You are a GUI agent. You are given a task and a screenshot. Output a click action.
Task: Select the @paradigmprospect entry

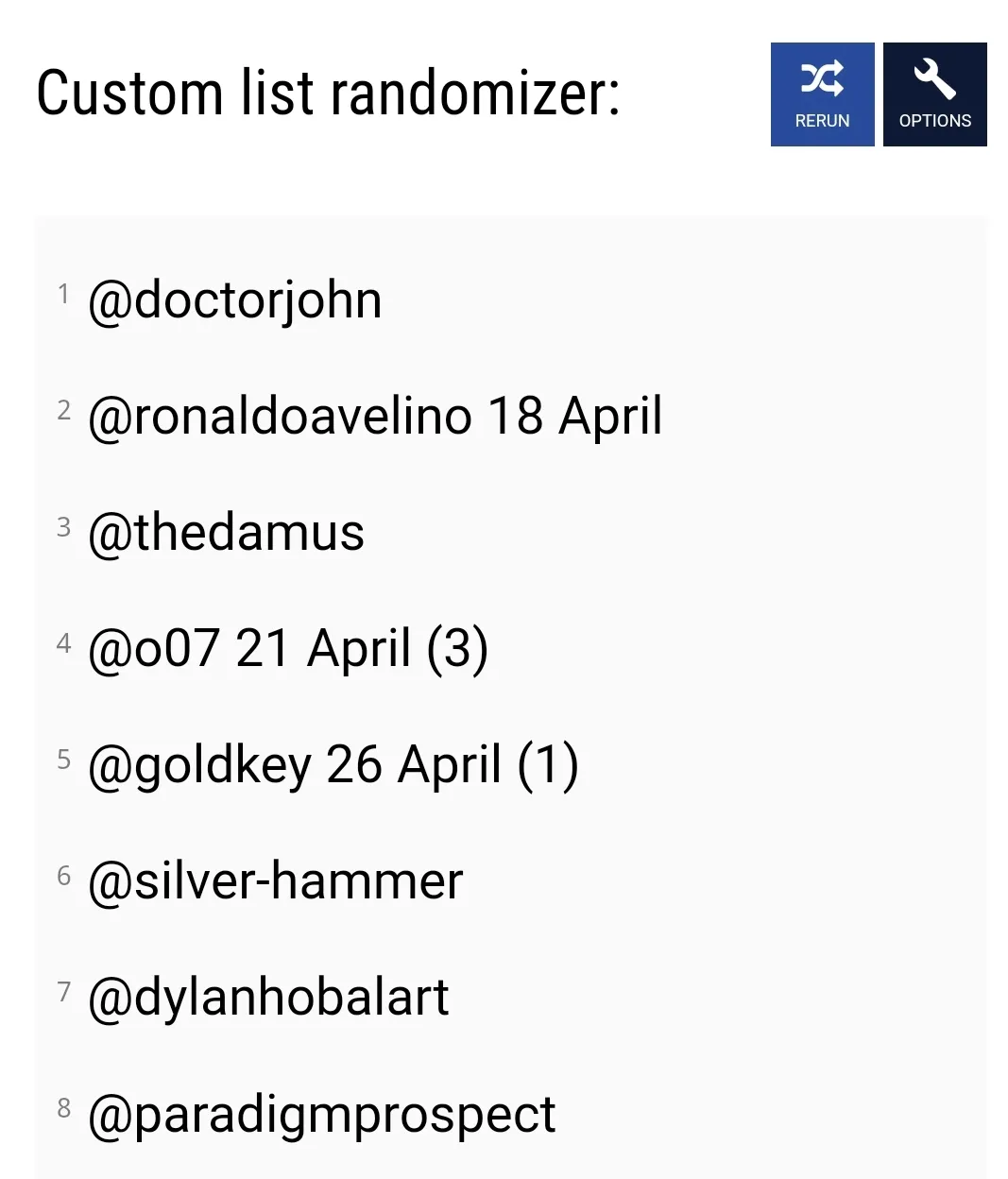[321, 1115]
